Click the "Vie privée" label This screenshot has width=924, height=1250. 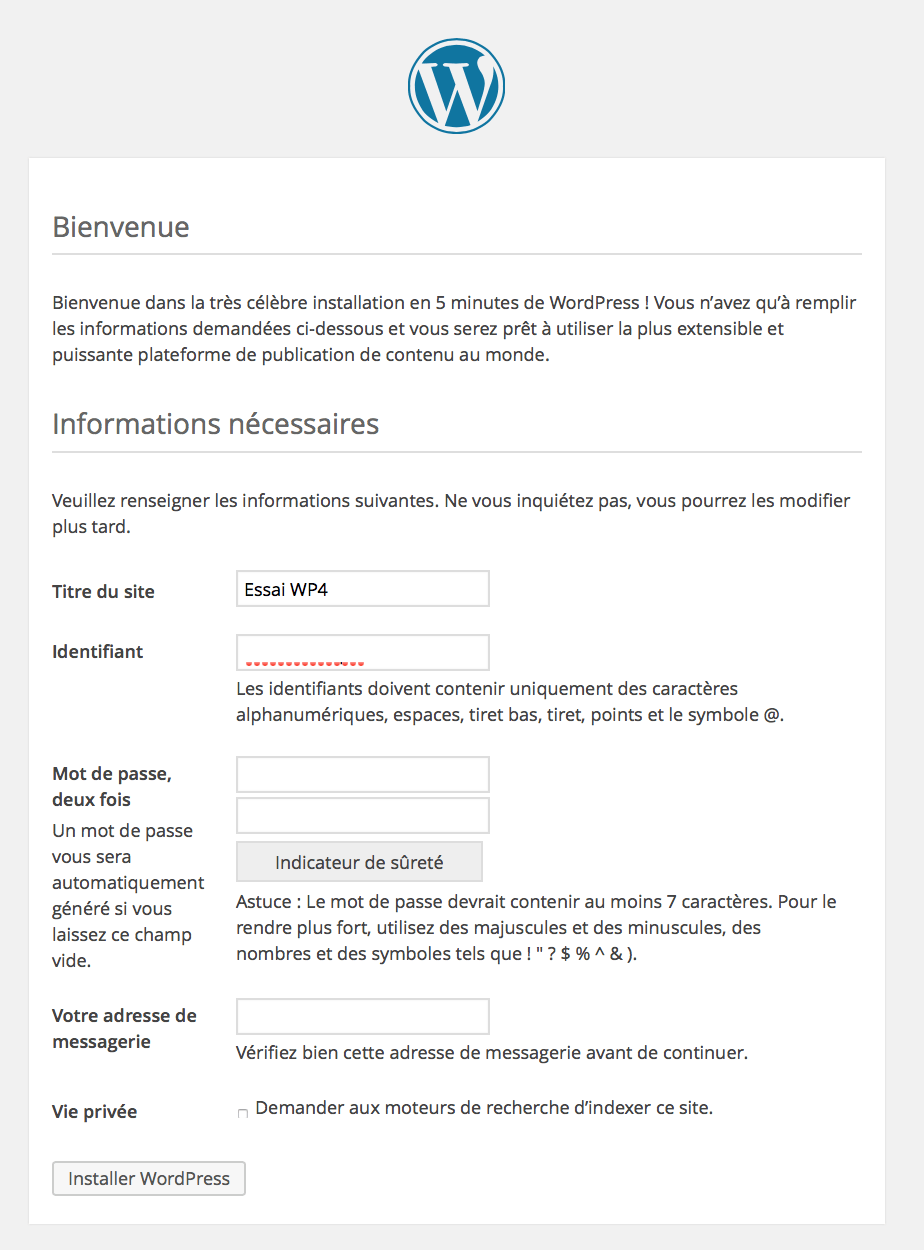[94, 1112]
